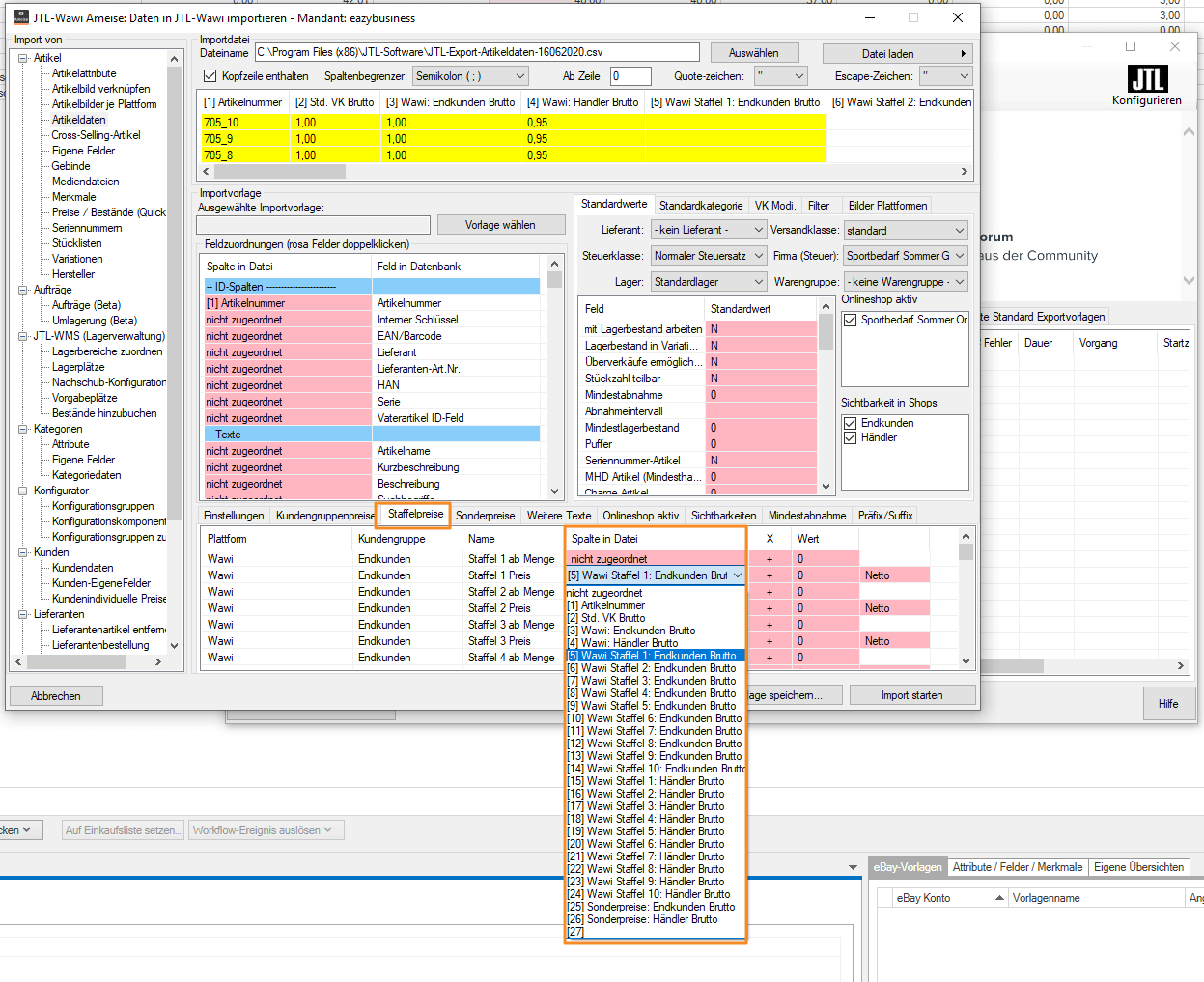Open the Einstellungen tab
The height and width of the screenshot is (982, 1204).
pos(234,516)
